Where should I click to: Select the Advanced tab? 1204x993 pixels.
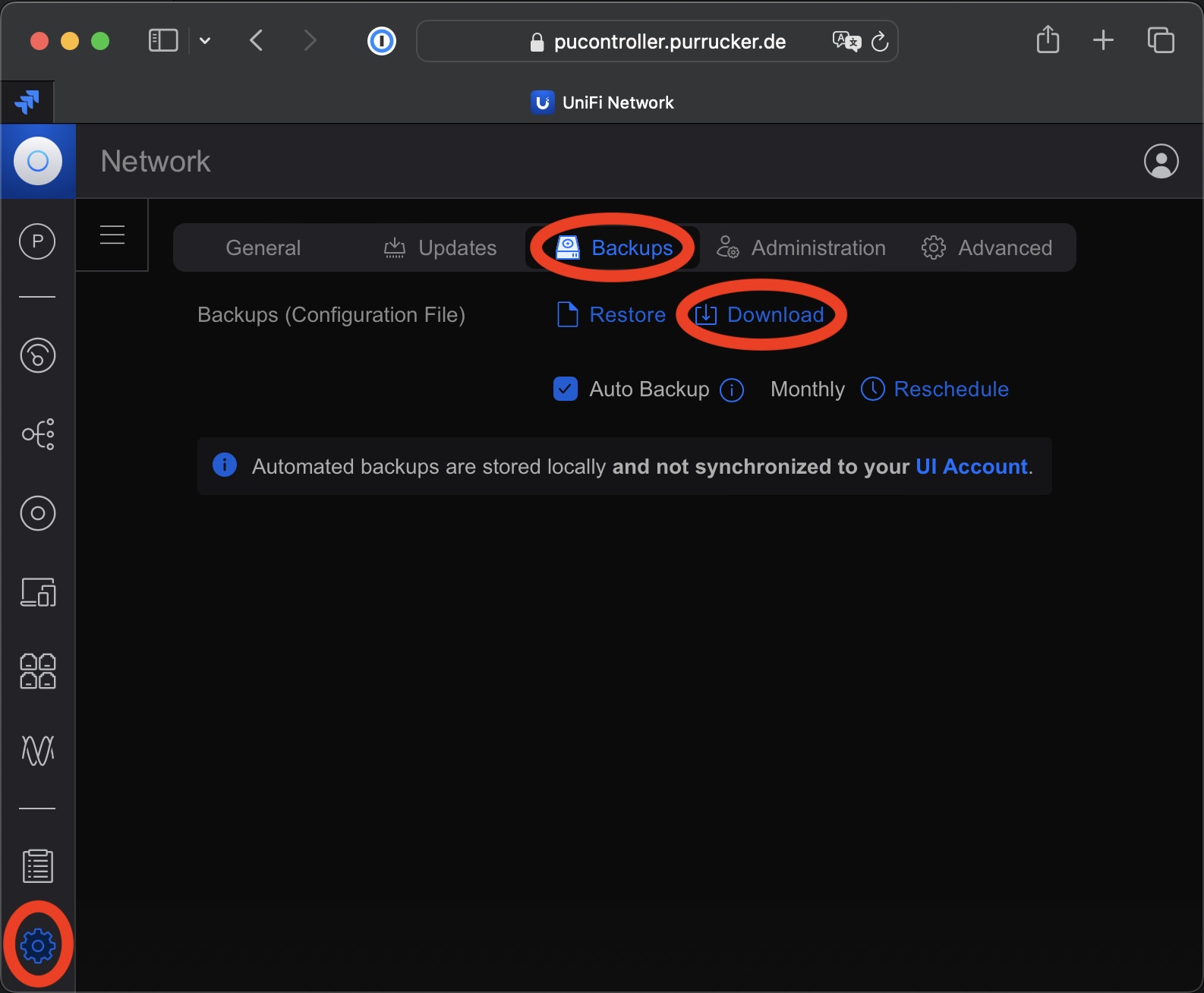point(986,247)
